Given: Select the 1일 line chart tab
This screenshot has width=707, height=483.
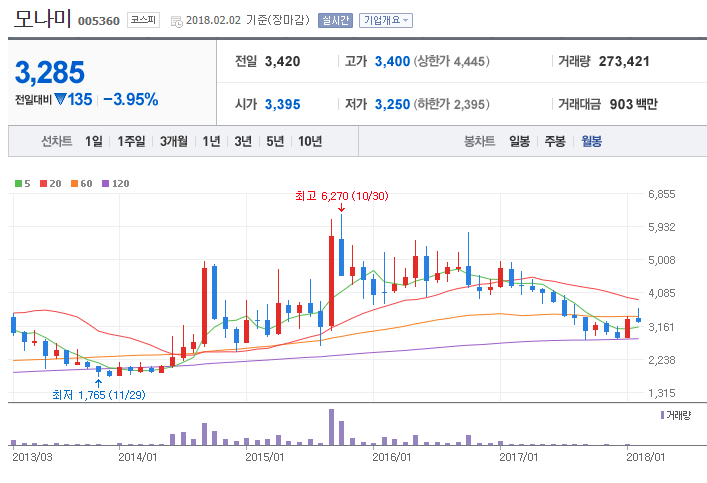Looking at the screenshot, I should click(x=94, y=141).
